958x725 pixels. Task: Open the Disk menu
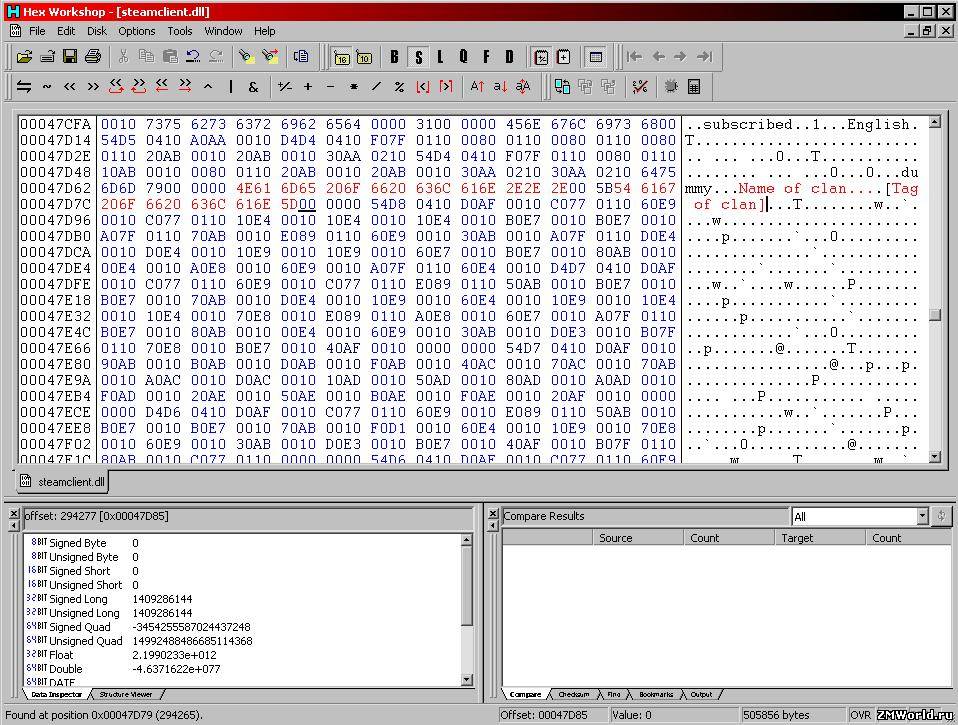click(97, 31)
